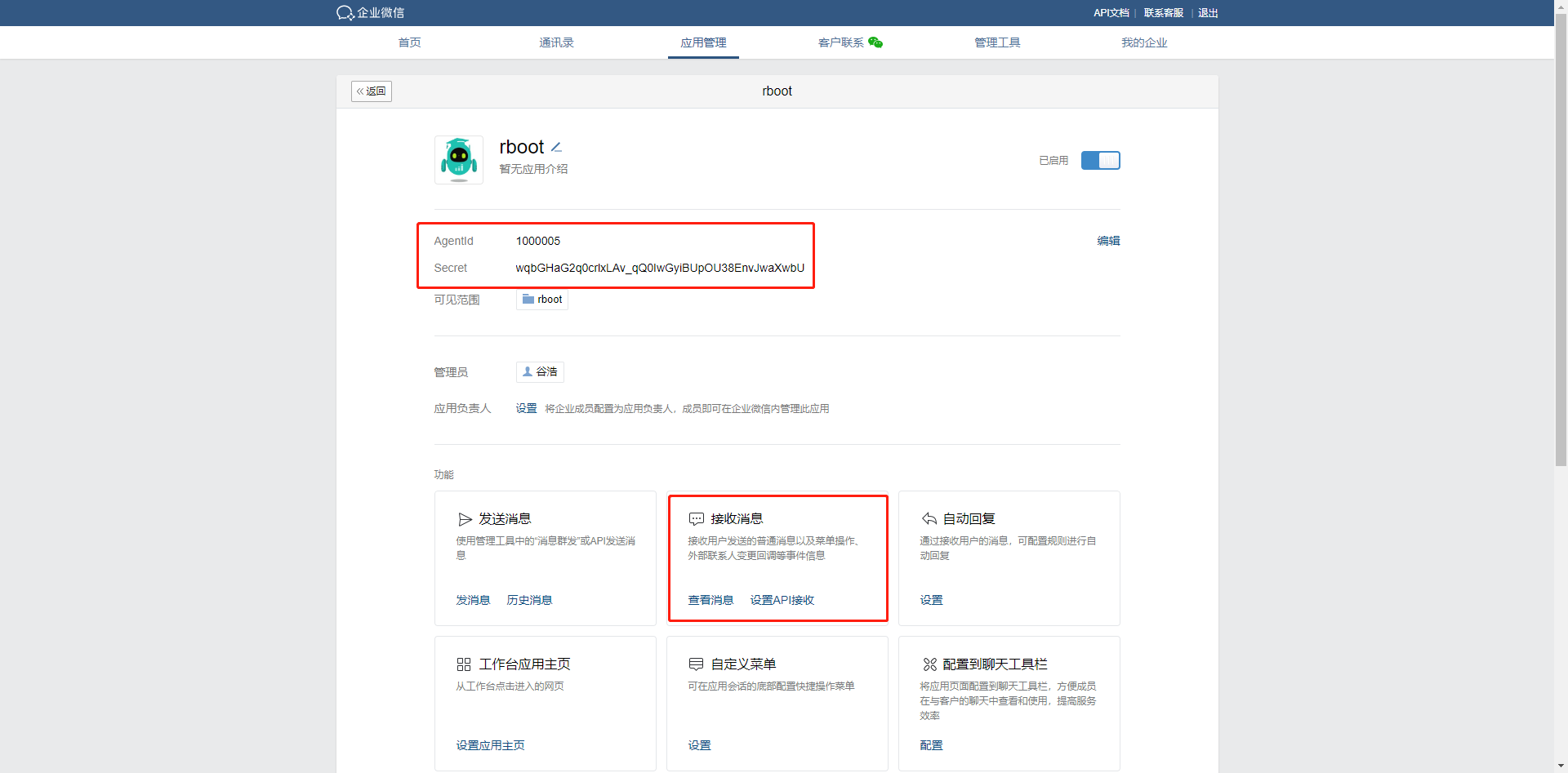The width and height of the screenshot is (1568, 773).
Task: Open the 历史消息 link
Action: point(529,600)
